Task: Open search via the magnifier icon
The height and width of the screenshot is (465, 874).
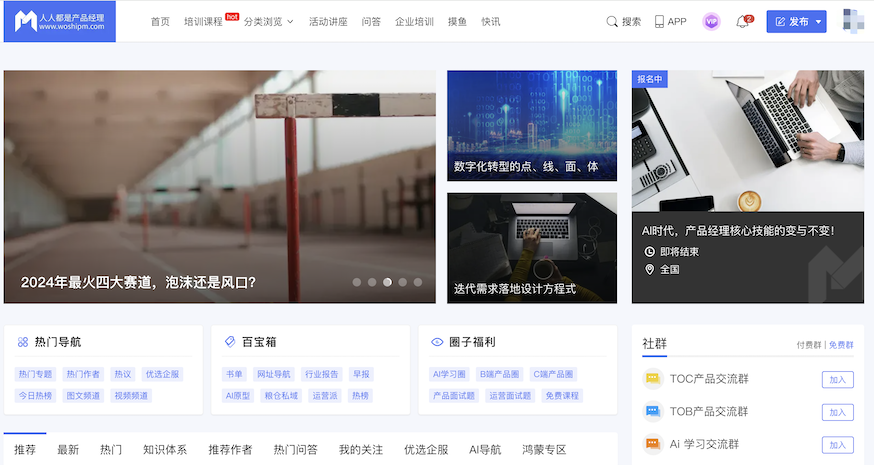Action: click(x=612, y=21)
